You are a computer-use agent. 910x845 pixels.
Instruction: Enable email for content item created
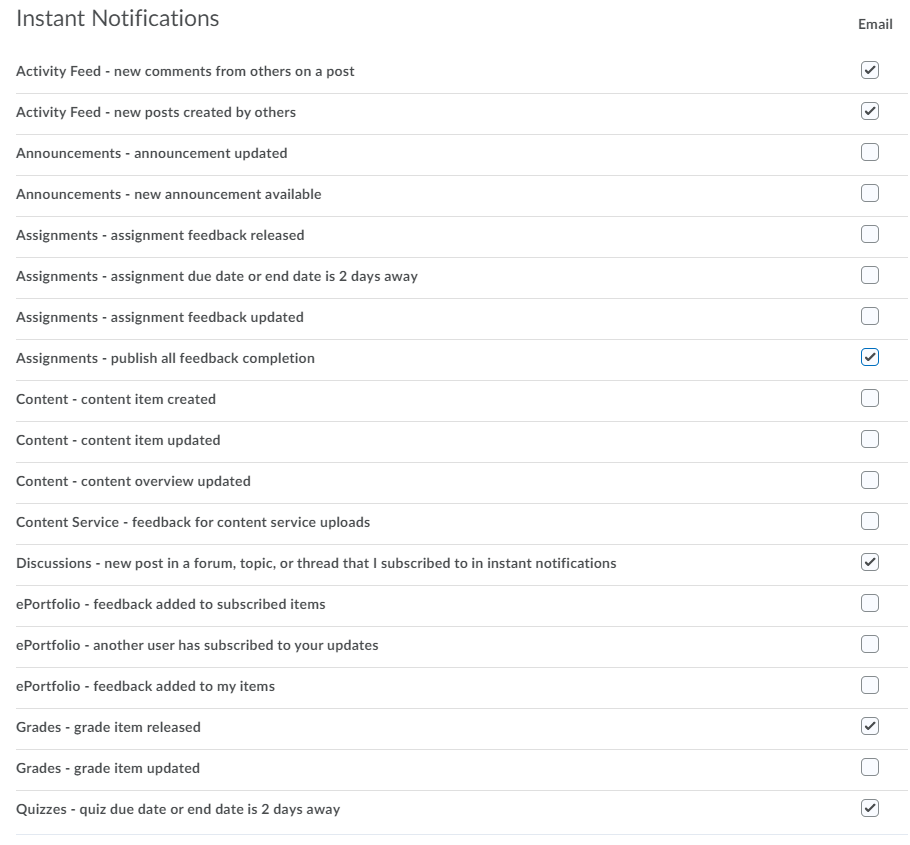(870, 399)
